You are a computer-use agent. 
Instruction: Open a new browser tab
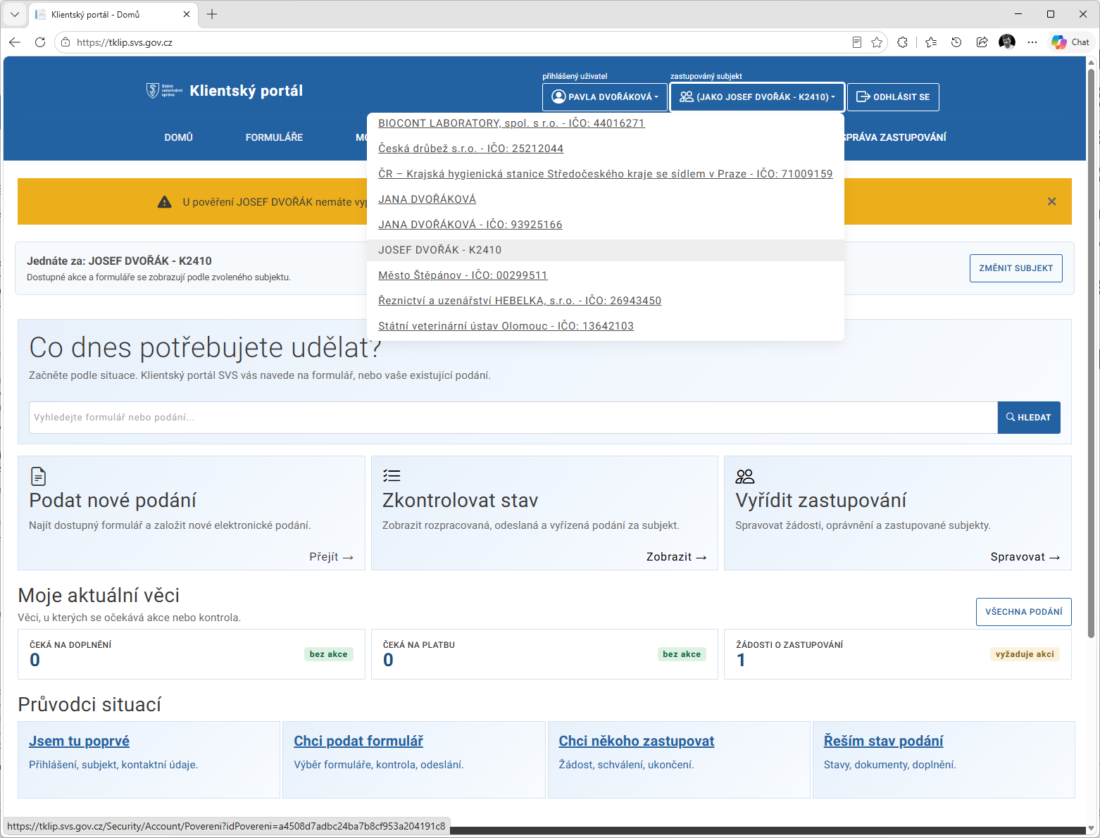(x=212, y=14)
